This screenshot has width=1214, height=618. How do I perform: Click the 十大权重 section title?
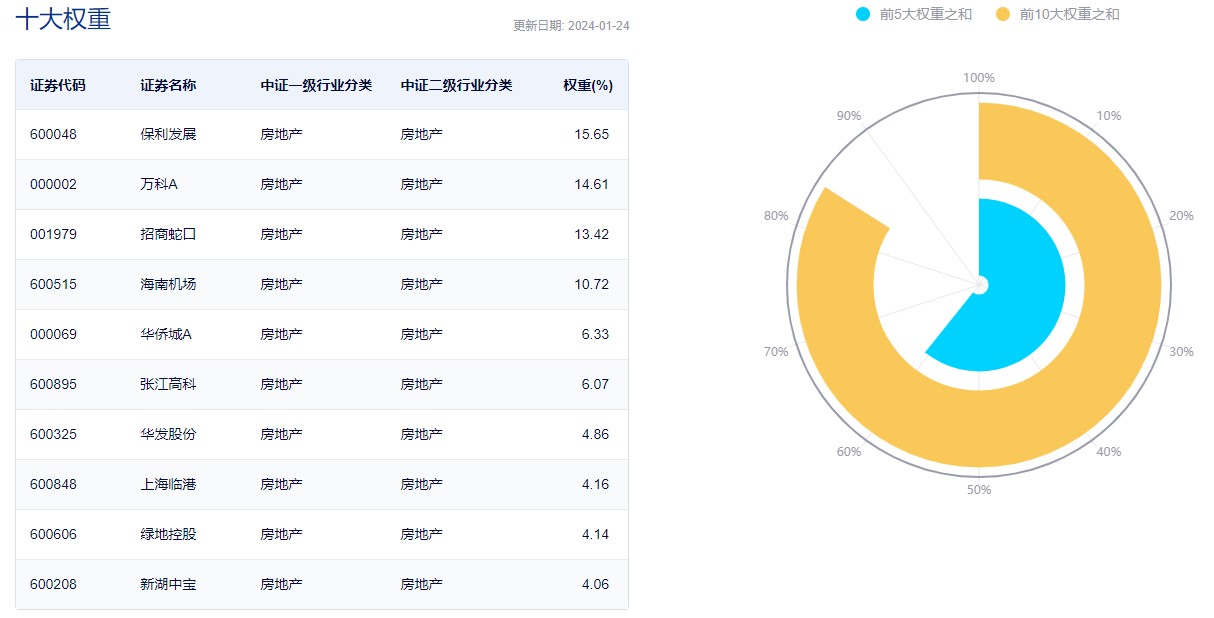62,18
